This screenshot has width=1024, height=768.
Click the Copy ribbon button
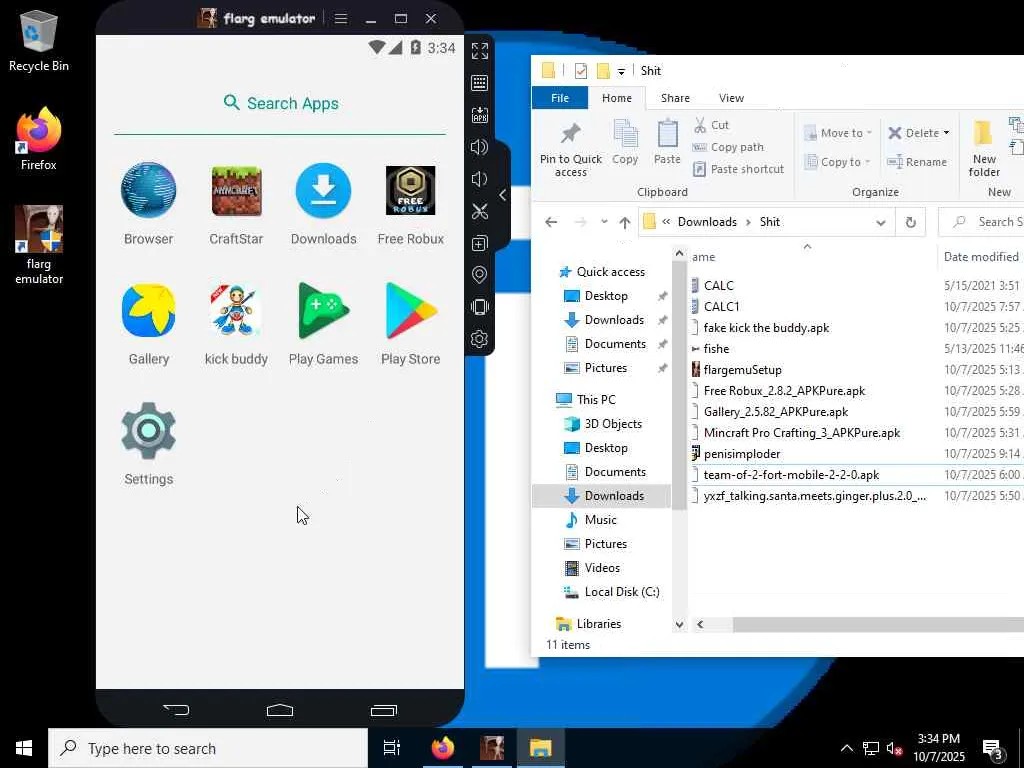click(x=625, y=142)
